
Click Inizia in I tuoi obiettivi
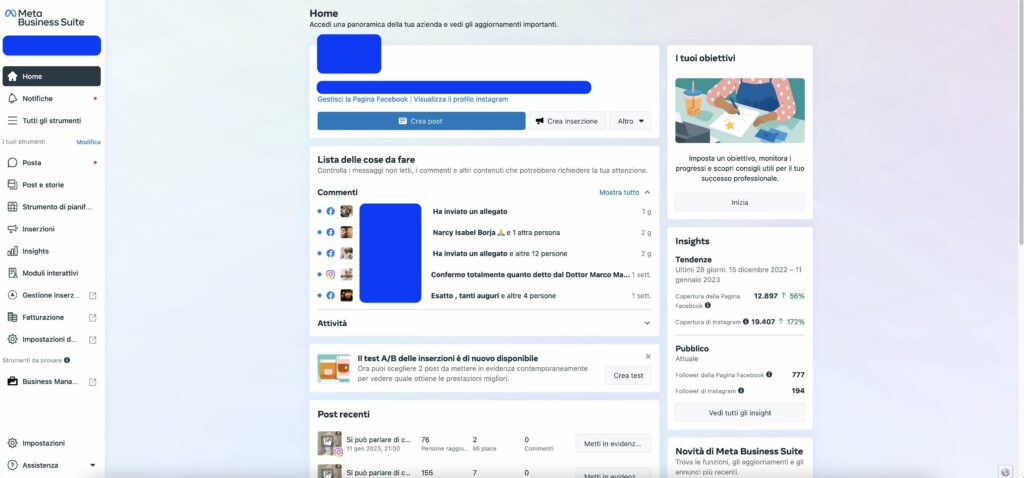coord(740,202)
